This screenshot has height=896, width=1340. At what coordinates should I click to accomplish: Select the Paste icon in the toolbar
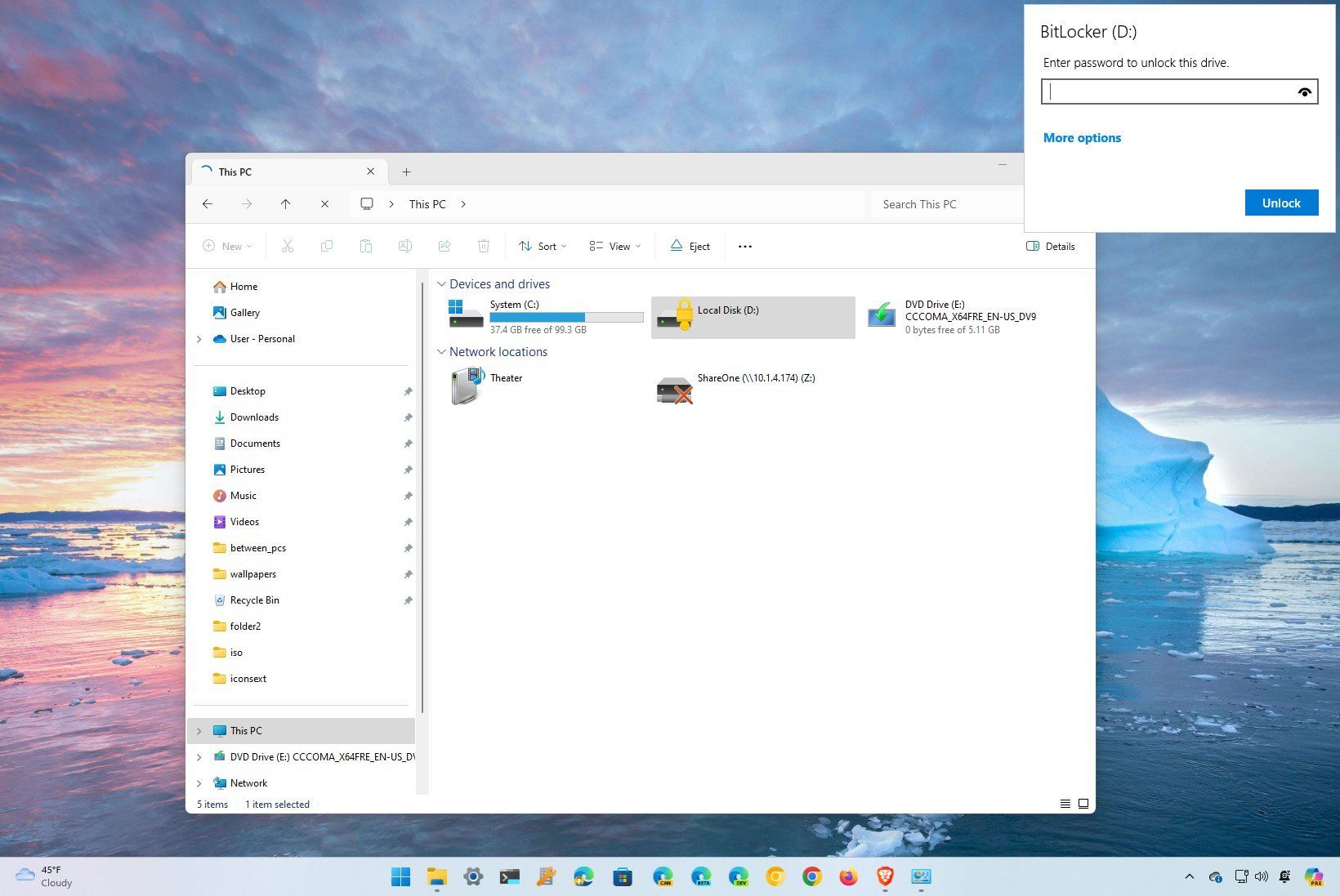366,246
